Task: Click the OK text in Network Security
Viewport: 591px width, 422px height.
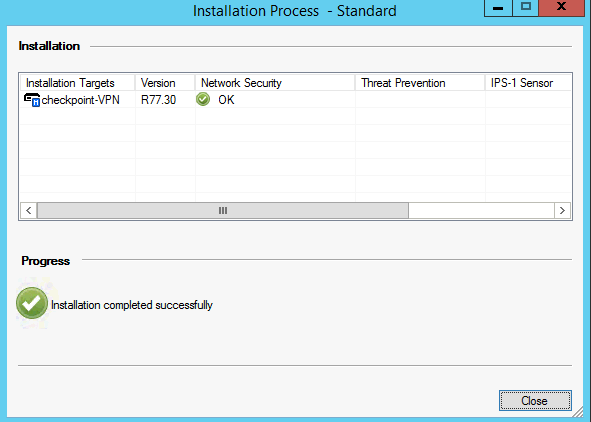Action: pos(226,100)
